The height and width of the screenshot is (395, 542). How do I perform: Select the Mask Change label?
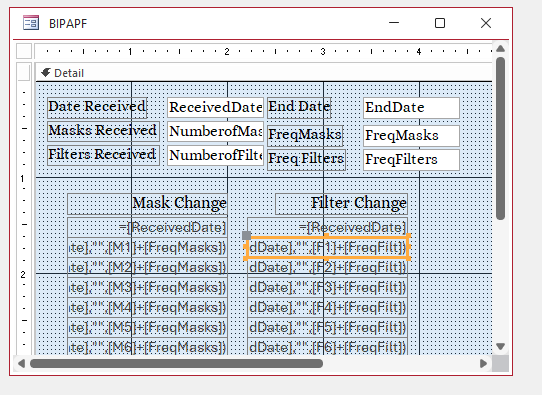[148, 204]
